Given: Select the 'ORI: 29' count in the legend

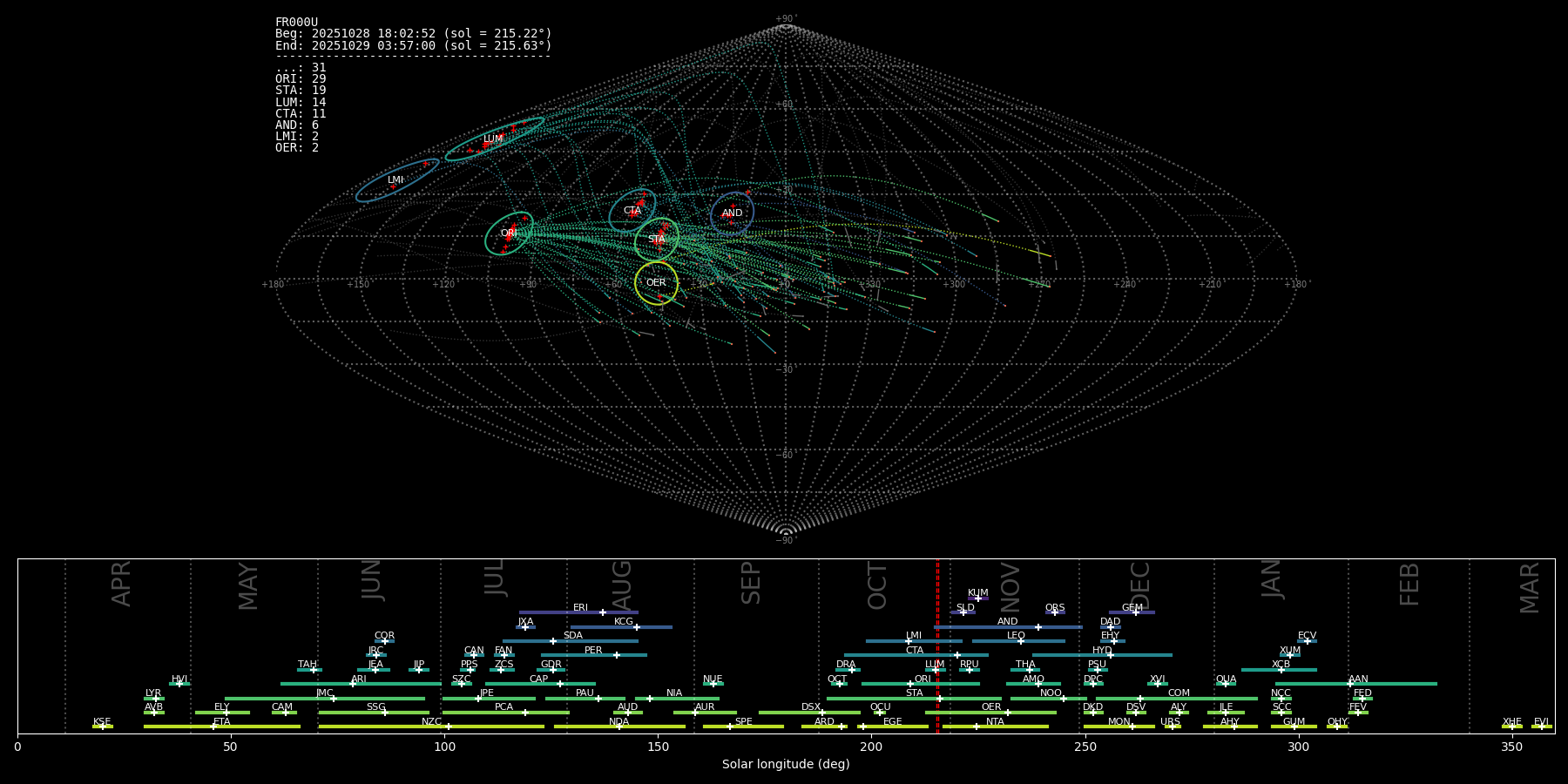Looking at the screenshot, I should [301, 79].
